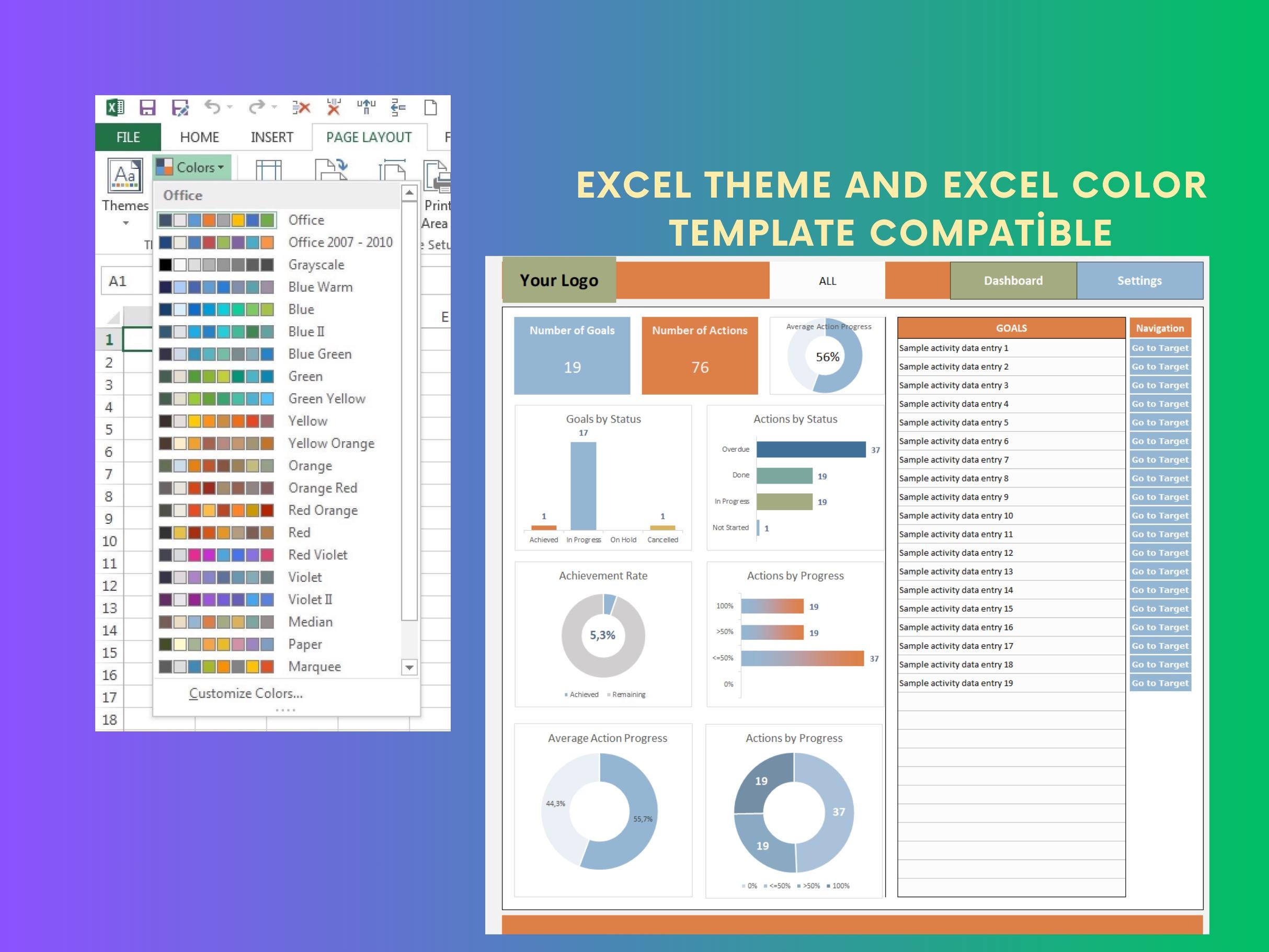Click Go to Target for Sample activity entry 1
1269x952 pixels.
[1161, 348]
